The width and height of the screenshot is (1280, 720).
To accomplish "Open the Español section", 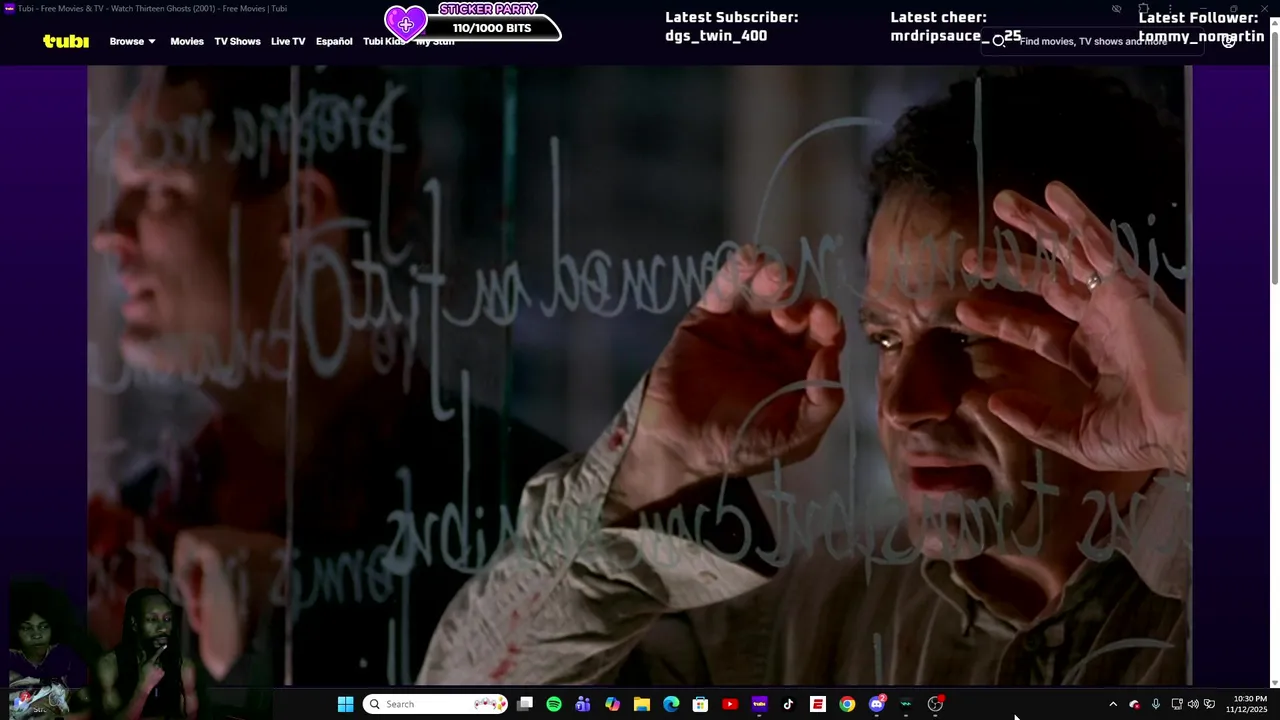I will point(334,41).
